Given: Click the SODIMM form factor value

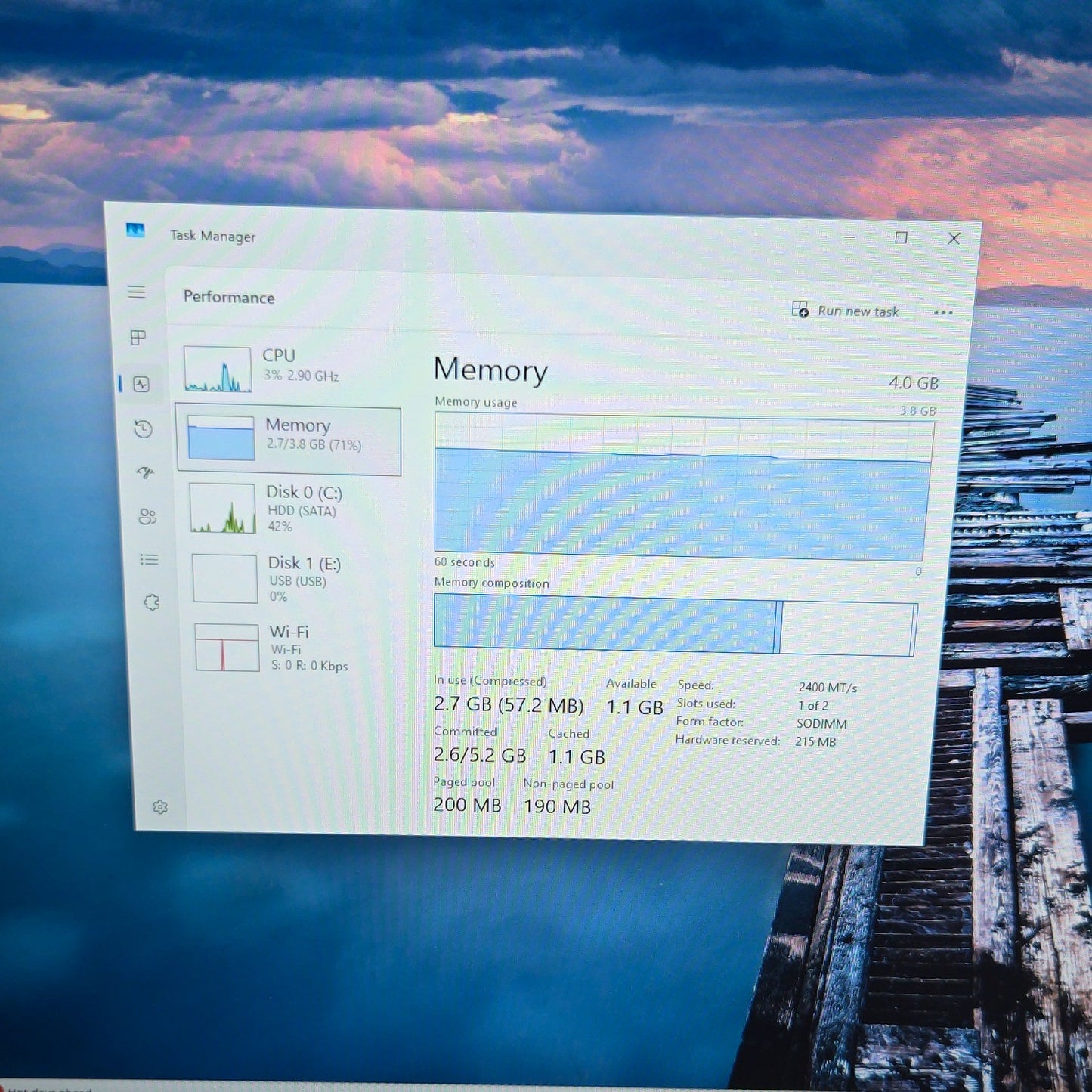Looking at the screenshot, I should click(821, 724).
